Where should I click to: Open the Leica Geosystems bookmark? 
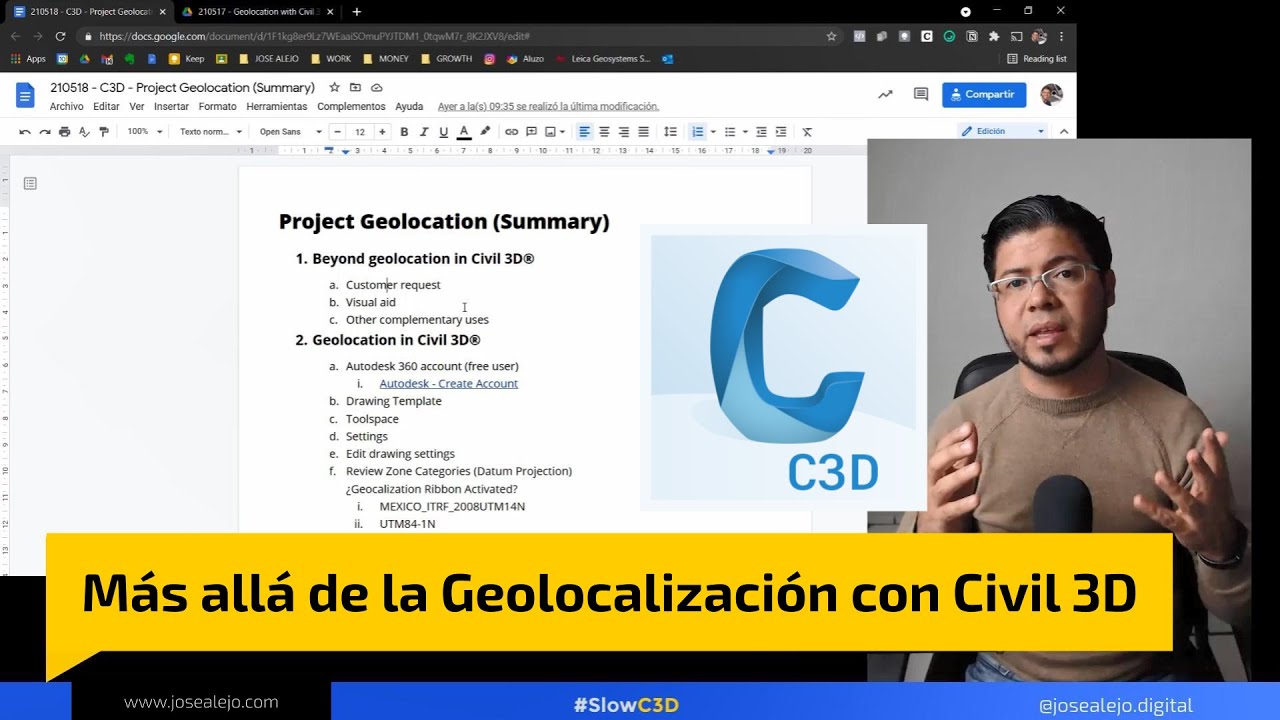[x=602, y=59]
